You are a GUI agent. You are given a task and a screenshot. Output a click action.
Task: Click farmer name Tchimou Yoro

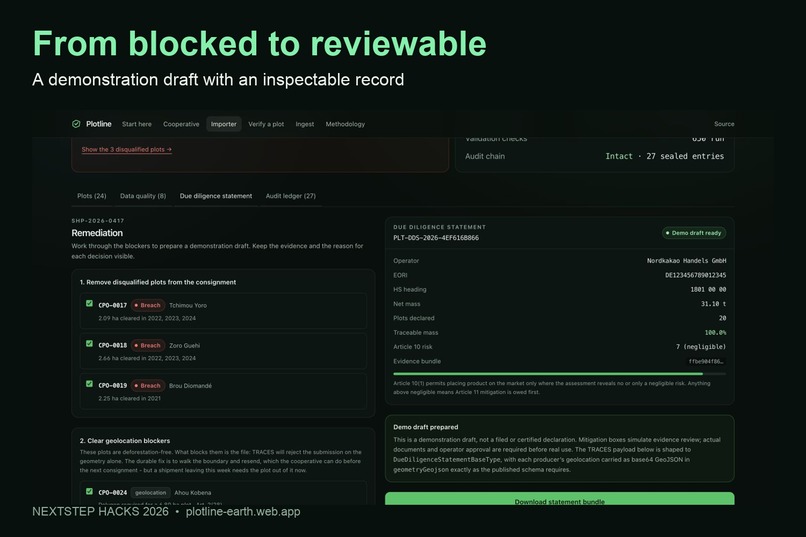point(188,305)
